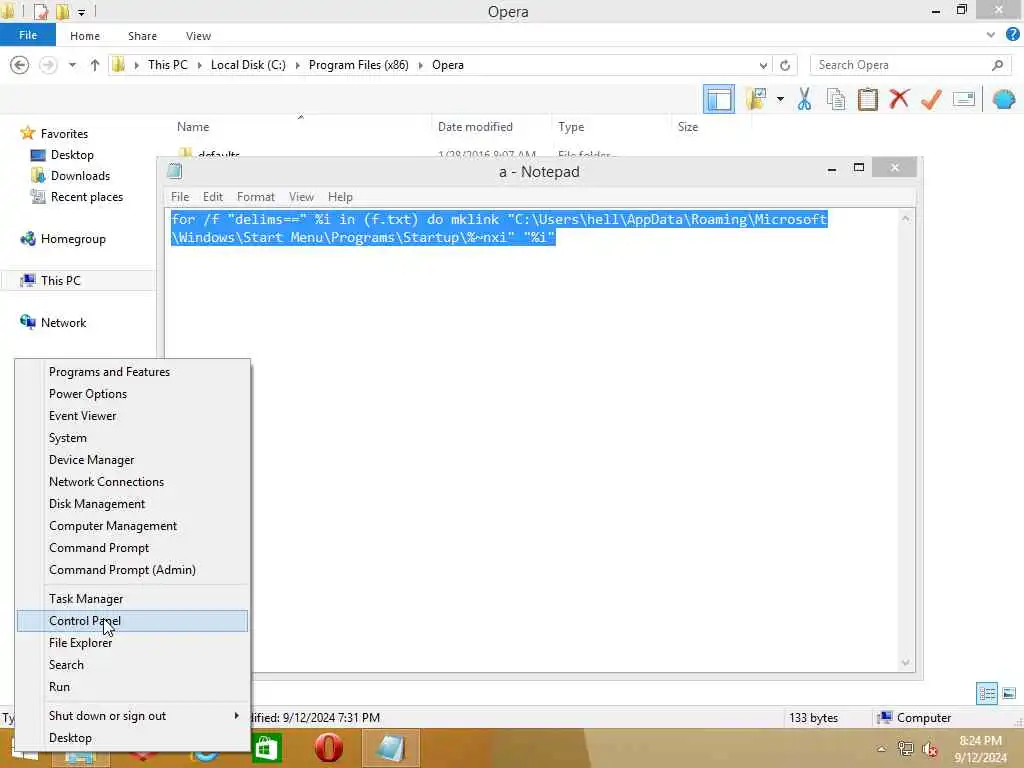Open the Explorer View ribbon tab
The width and height of the screenshot is (1024, 768).
click(198, 36)
